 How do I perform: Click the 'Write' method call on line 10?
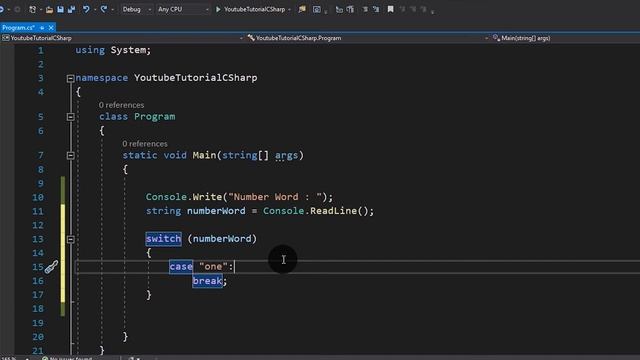point(207,197)
